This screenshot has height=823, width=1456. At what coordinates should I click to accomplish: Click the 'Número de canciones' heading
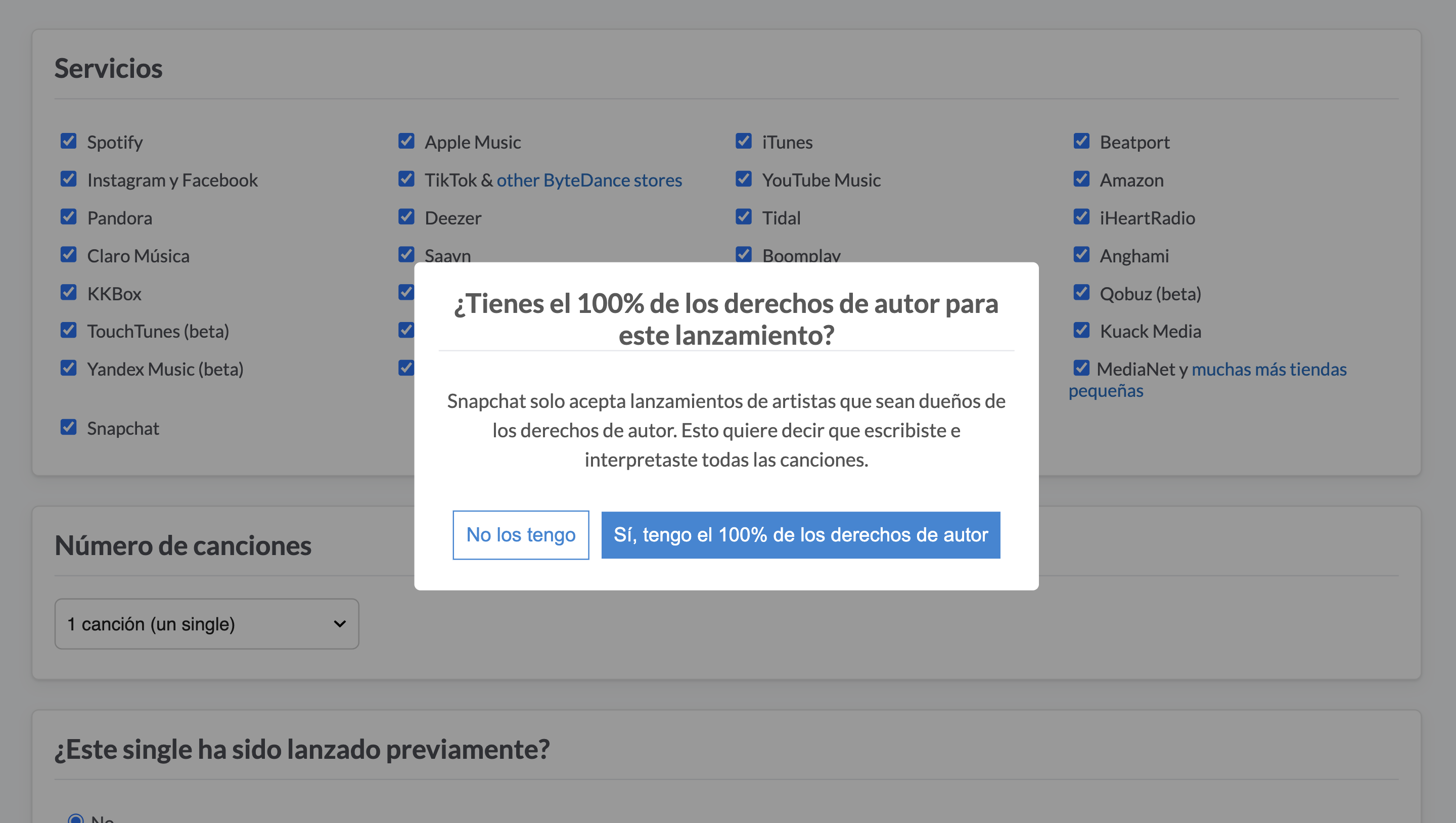click(183, 545)
